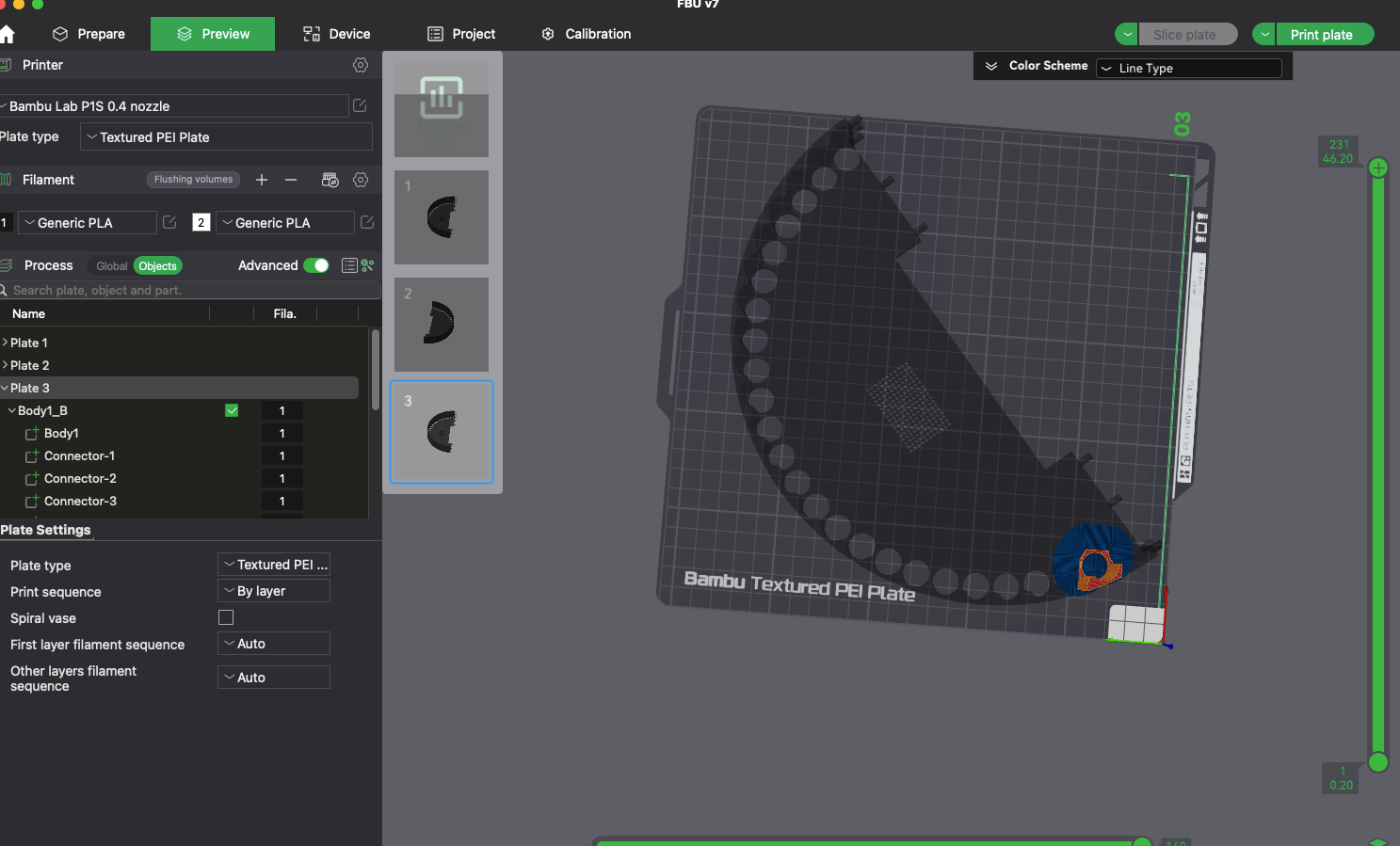The width and height of the screenshot is (1400, 846).
Task: Edit second Generic PLA filament preset
Action: click(x=367, y=222)
